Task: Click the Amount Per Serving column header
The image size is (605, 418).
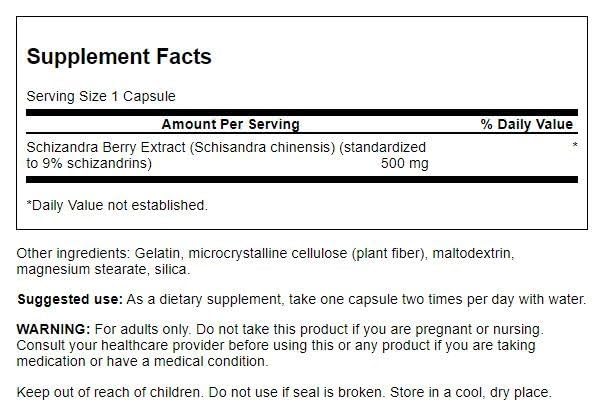Action: pos(230,124)
